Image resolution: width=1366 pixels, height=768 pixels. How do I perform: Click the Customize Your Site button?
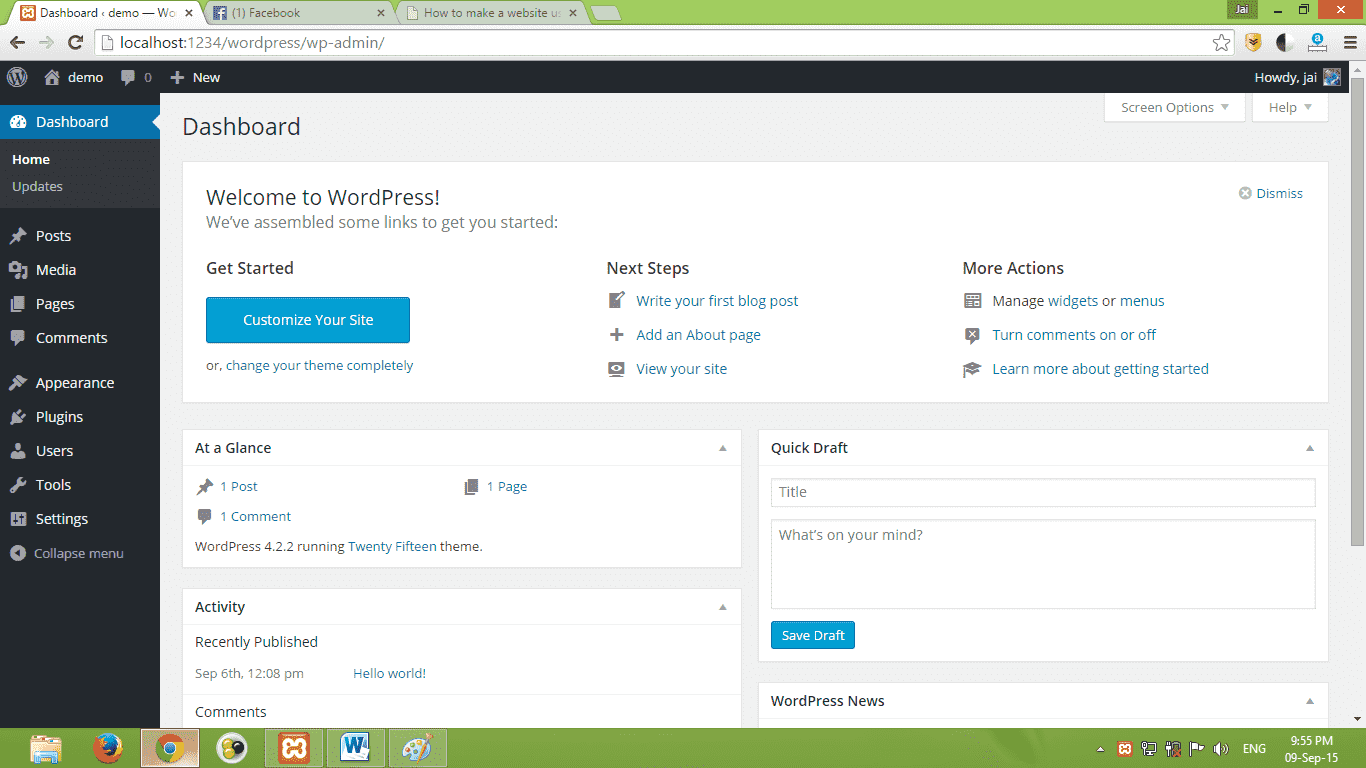[308, 320]
